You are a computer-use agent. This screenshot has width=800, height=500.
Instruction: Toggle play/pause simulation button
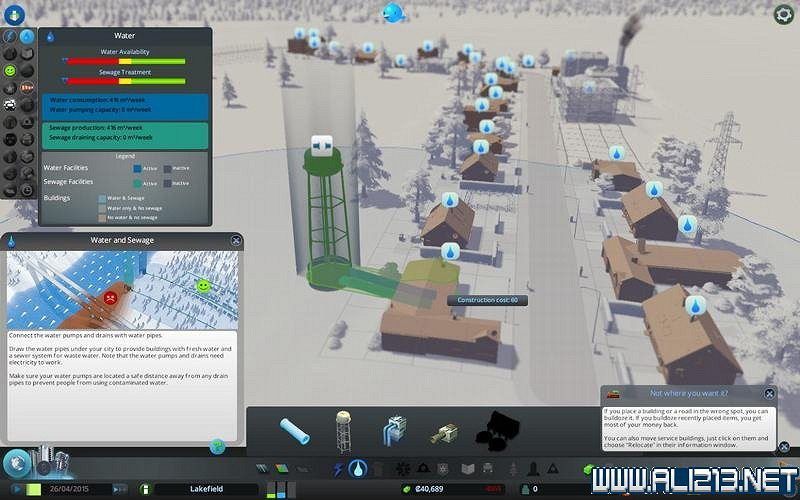click(x=17, y=489)
